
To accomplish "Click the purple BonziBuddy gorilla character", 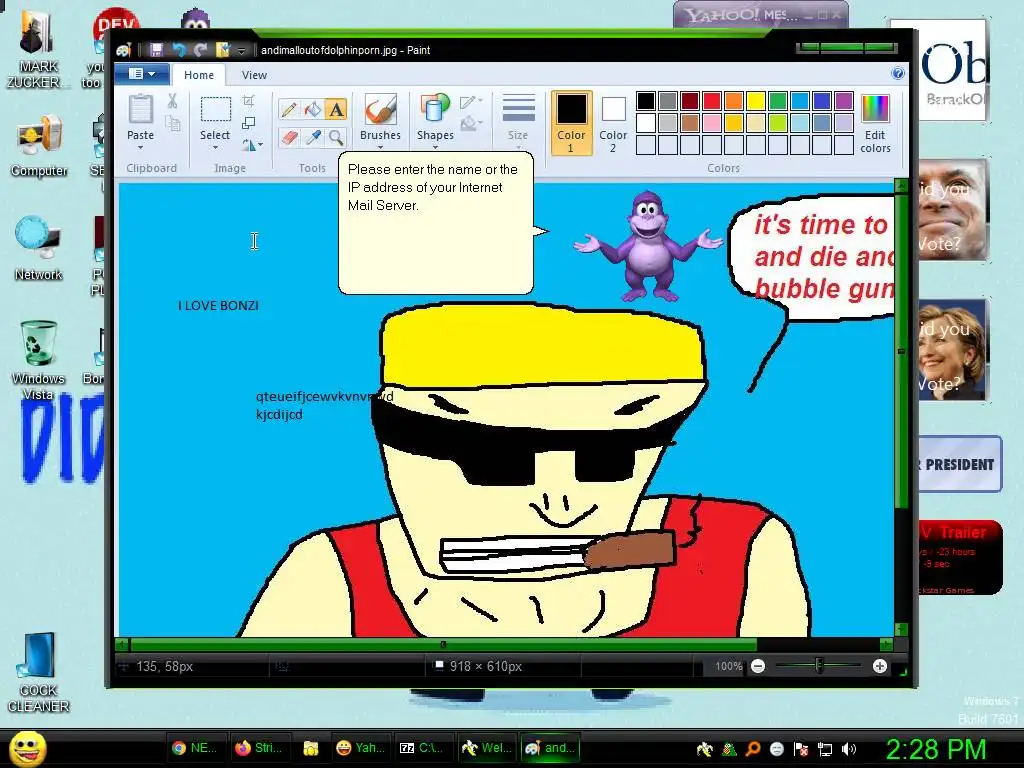I will 648,246.
